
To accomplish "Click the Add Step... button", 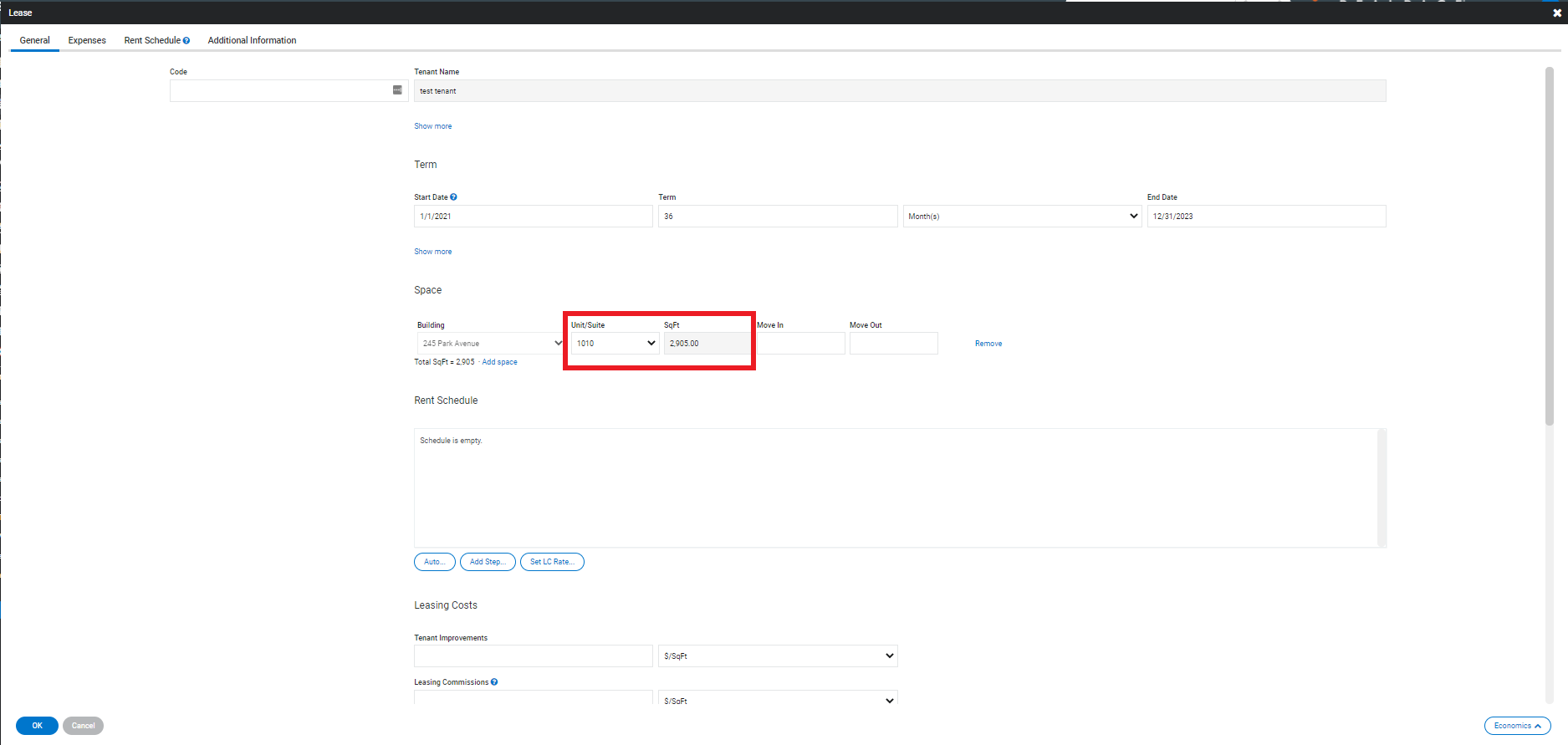I will 488,562.
